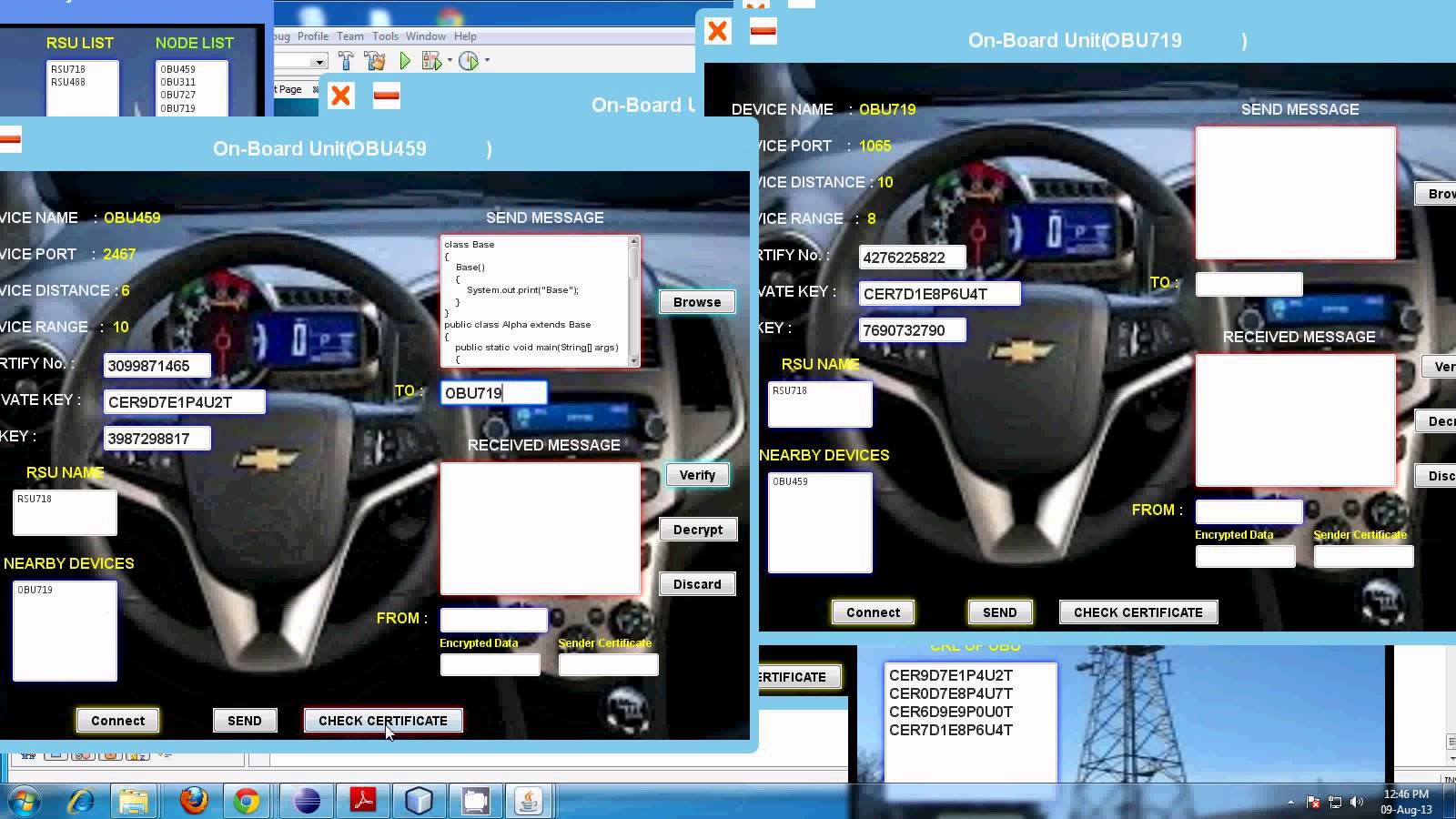
Task: Click the Debug Project toolbar icon
Action: 431,61
